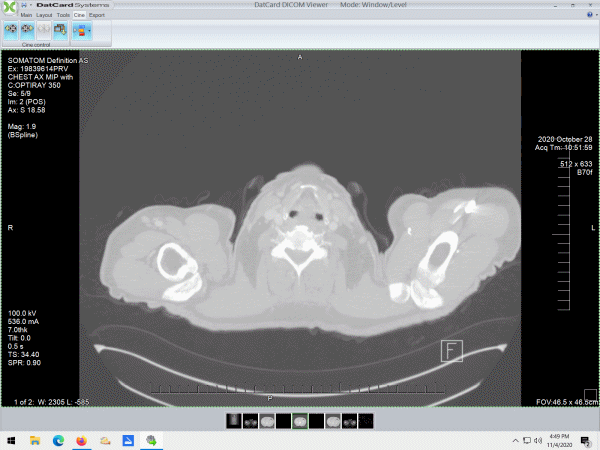The image size is (600, 450).
Task: Select the first series thumbnail (scout image)
Action: click(x=234, y=420)
